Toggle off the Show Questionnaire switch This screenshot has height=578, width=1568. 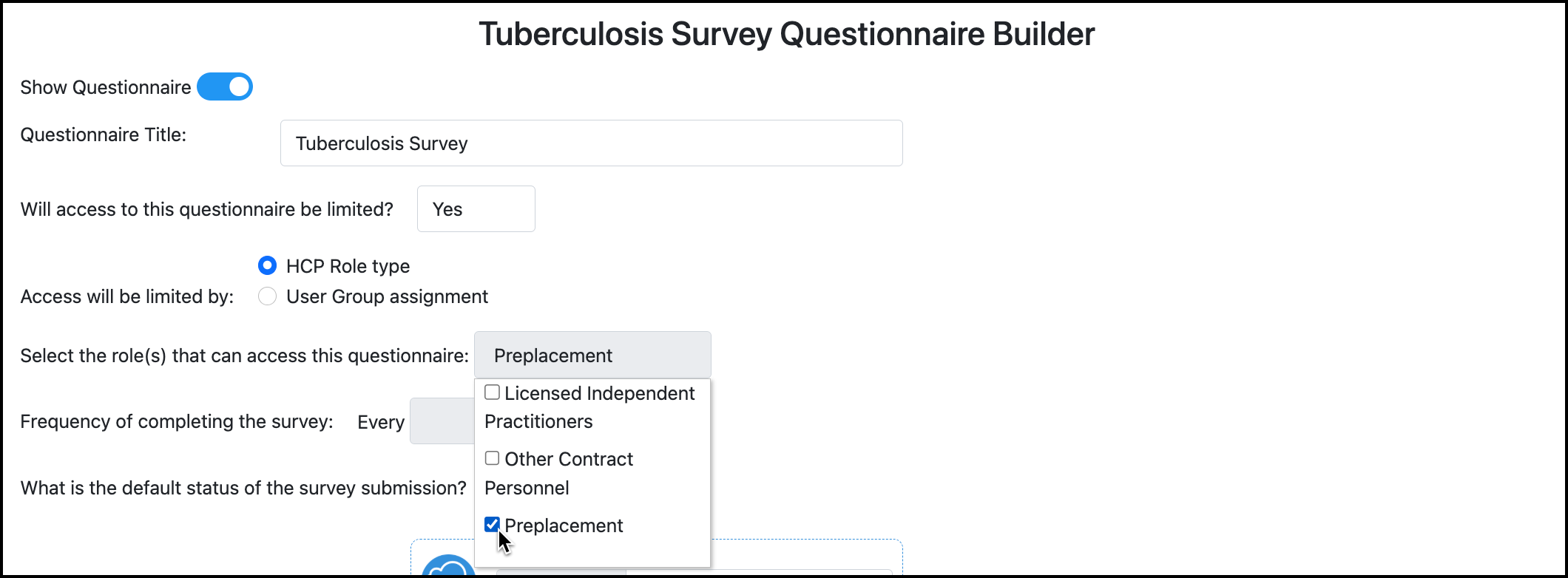pyautogui.click(x=225, y=86)
